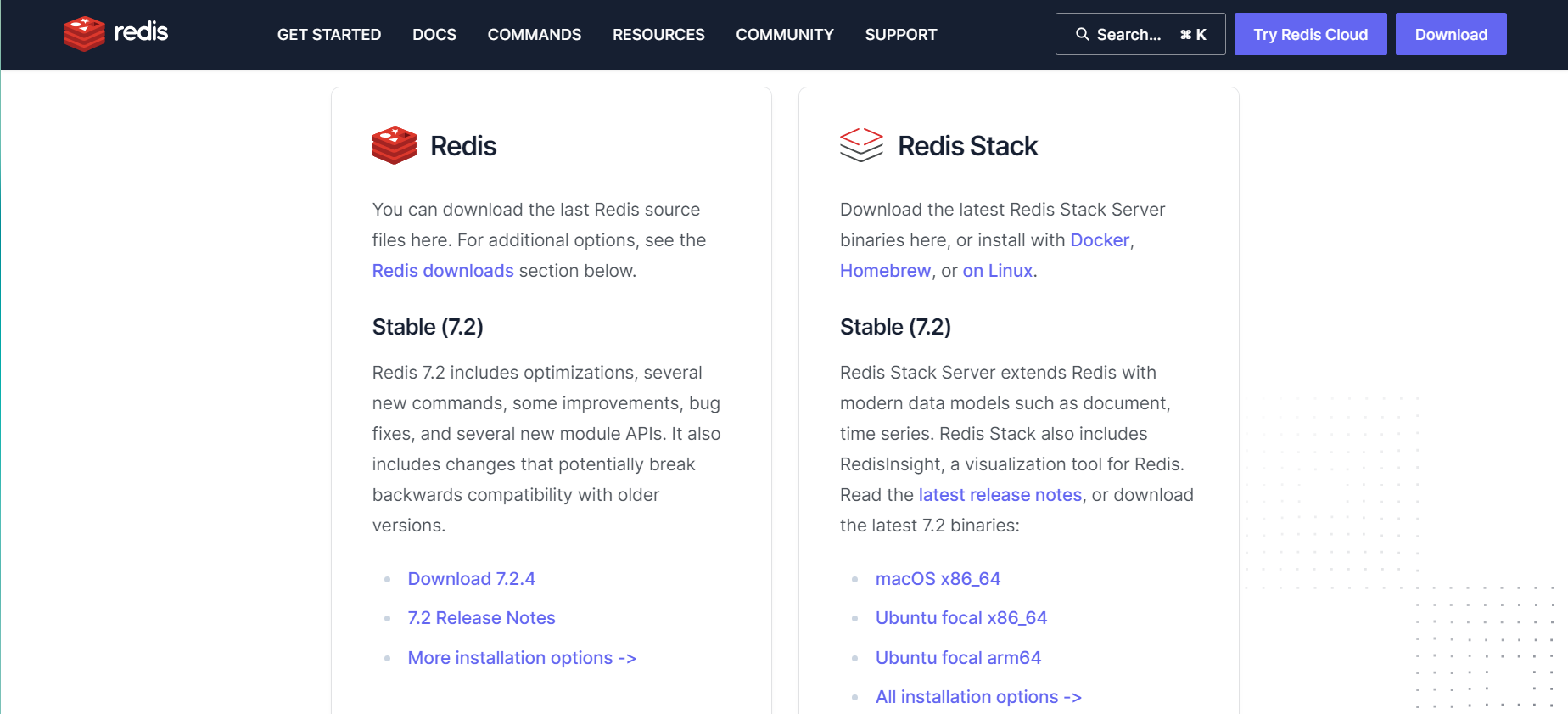Click the Redis logo in the navbar
The height and width of the screenshot is (714, 1568).
pyautogui.click(x=115, y=34)
